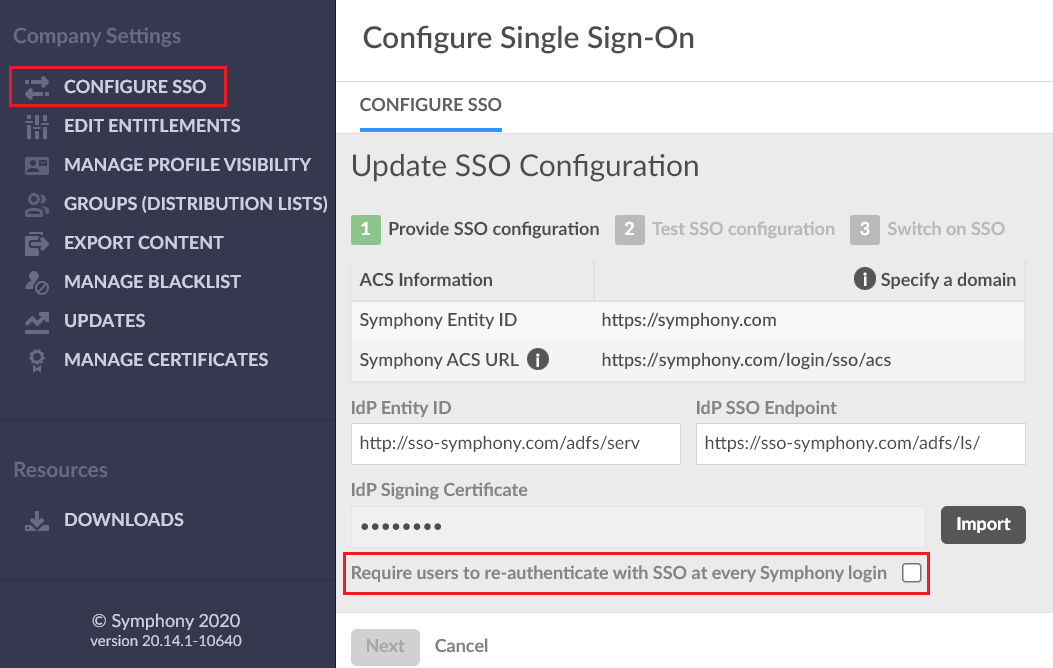This screenshot has width=1053, height=668.
Task: Enable re-authenticate with SSO at every login checkbox
Action: coord(911,573)
